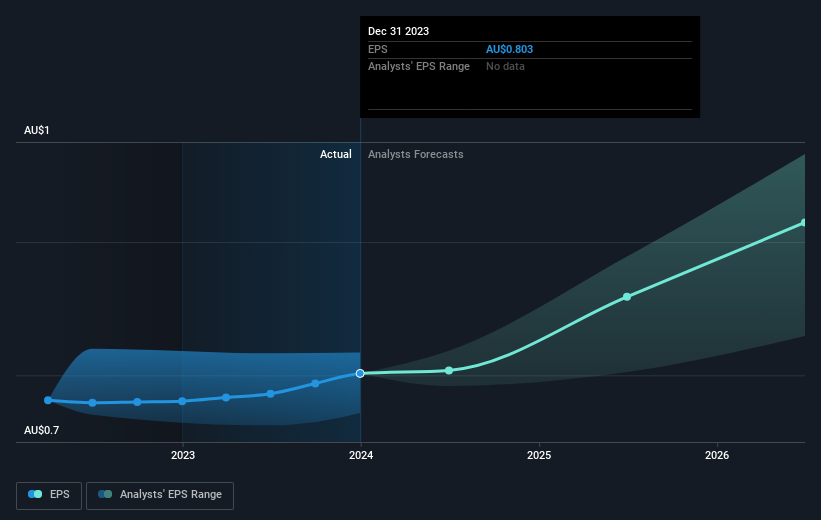
Task: Click the 2023 x-axis label
Action: pos(183,455)
